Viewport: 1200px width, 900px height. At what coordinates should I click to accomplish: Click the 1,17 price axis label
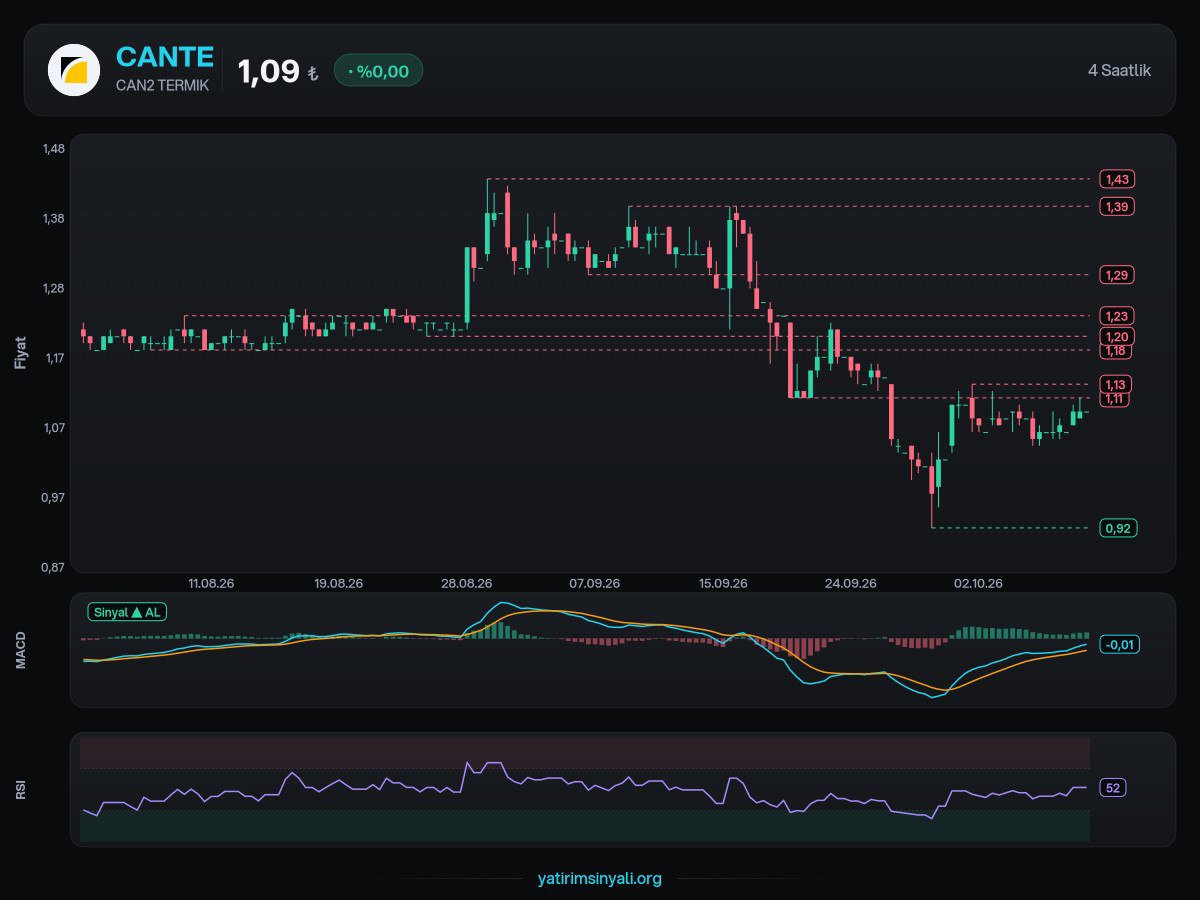point(53,358)
